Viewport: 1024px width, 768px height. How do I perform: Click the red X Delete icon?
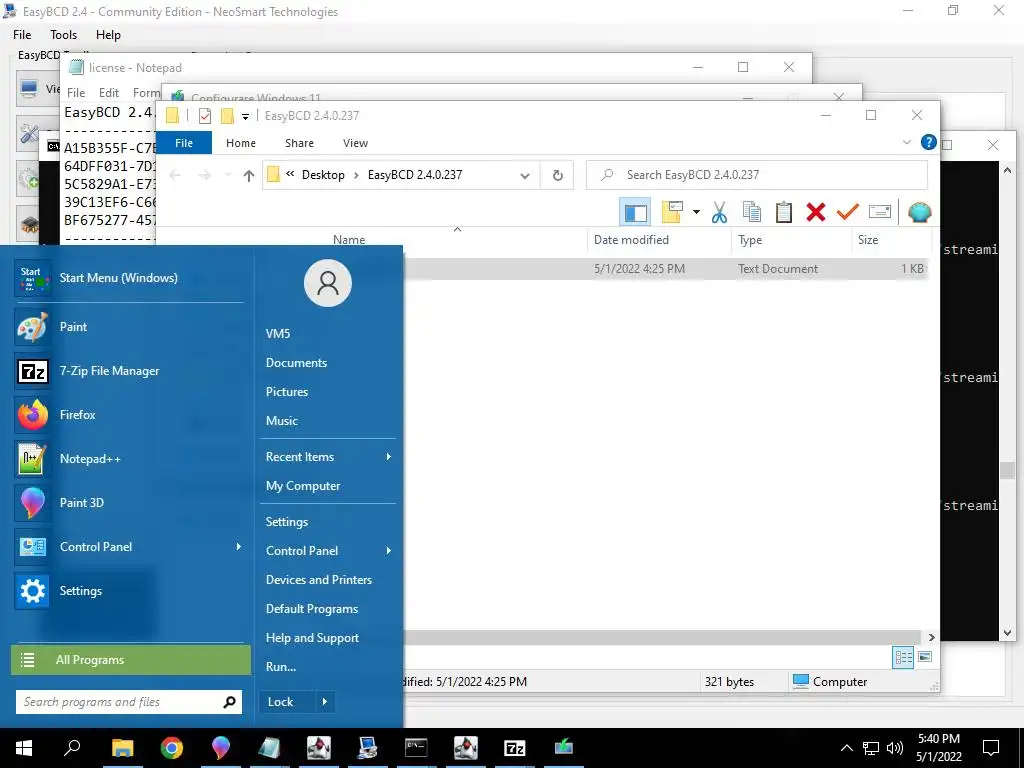point(816,212)
